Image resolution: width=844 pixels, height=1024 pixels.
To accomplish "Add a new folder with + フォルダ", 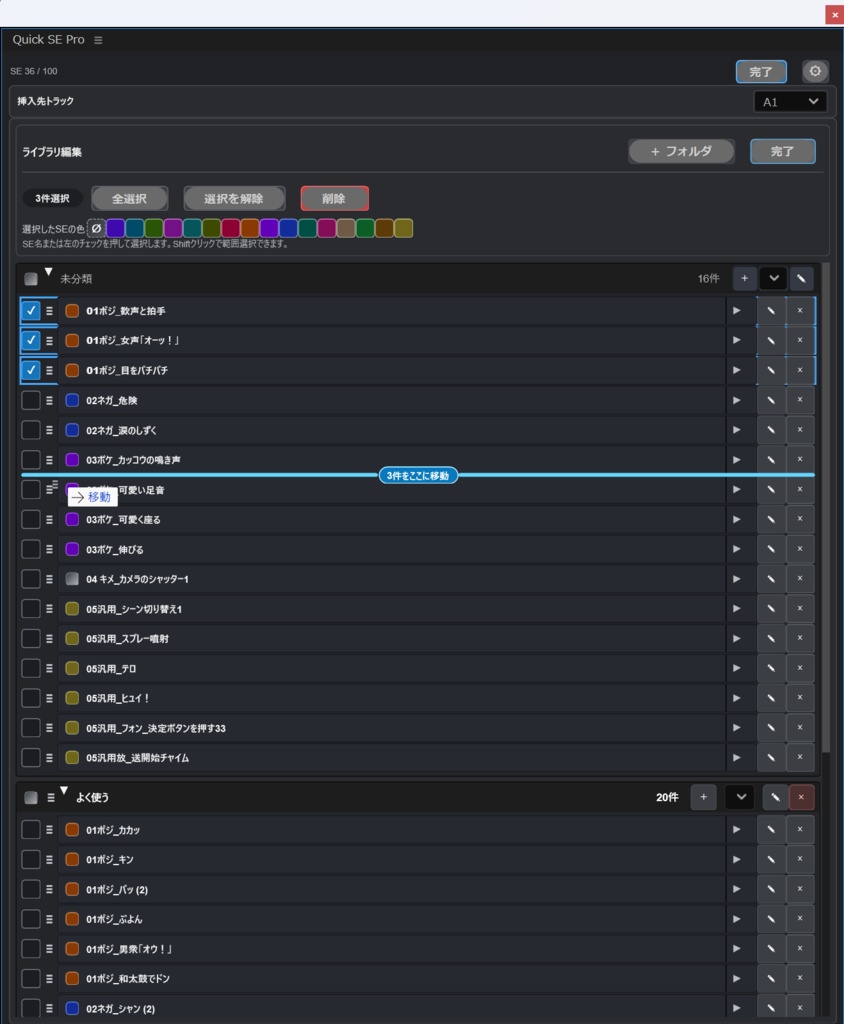I will pyautogui.click(x=681, y=152).
